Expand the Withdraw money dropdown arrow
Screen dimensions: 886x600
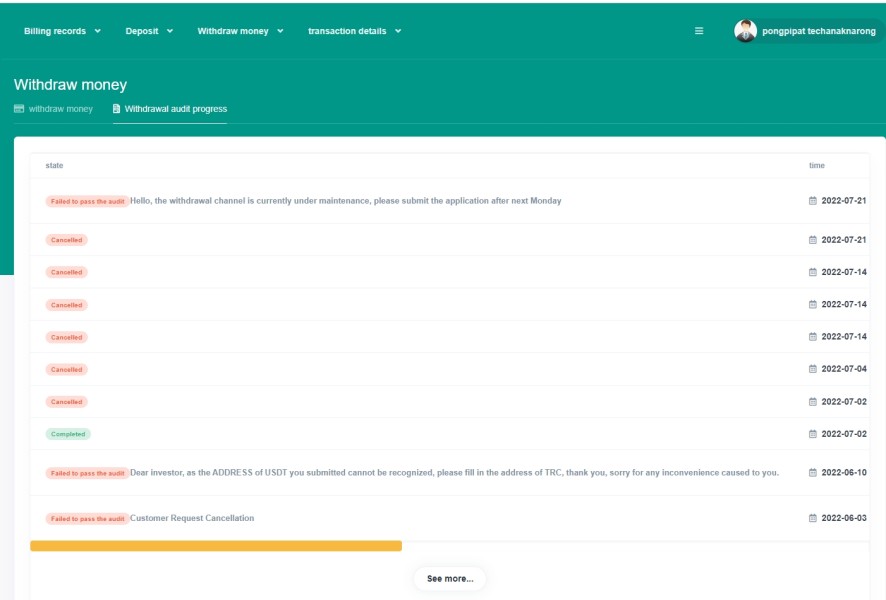pos(280,31)
